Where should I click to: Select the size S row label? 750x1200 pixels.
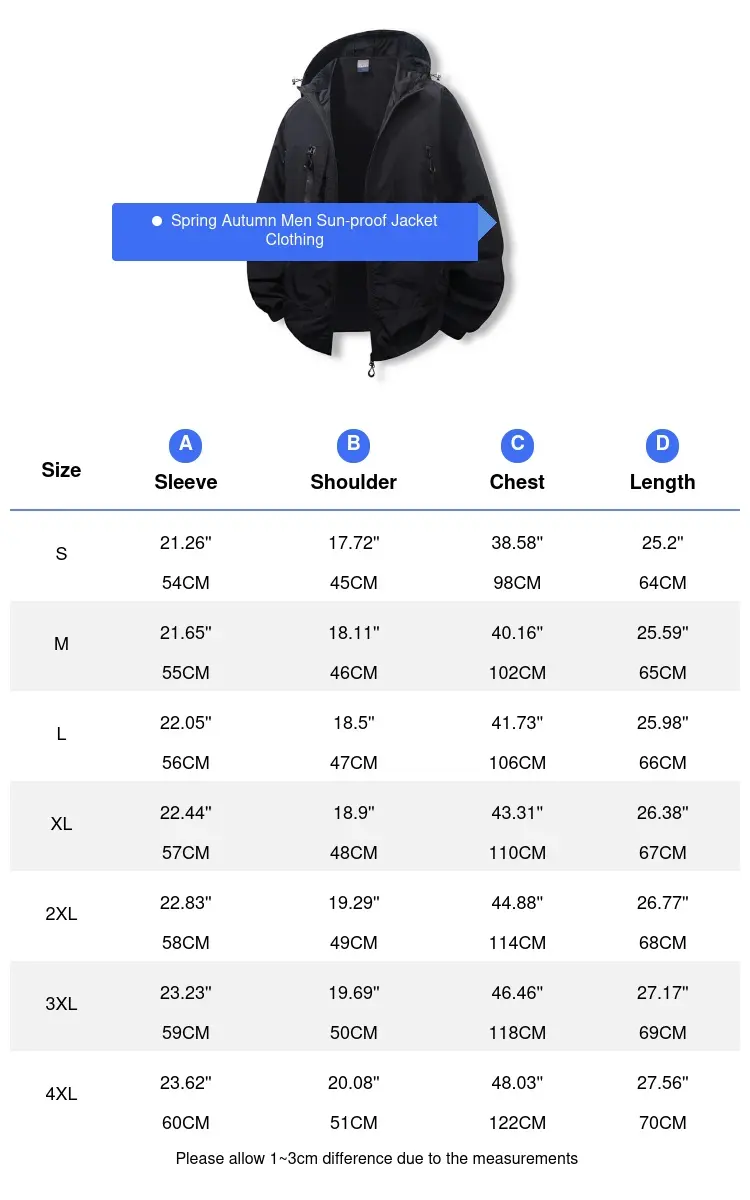tap(61, 554)
